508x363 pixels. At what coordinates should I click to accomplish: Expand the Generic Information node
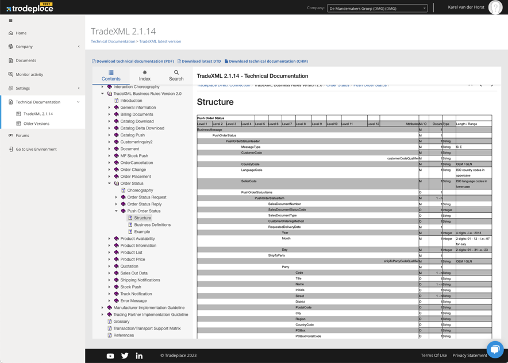(x=109, y=107)
